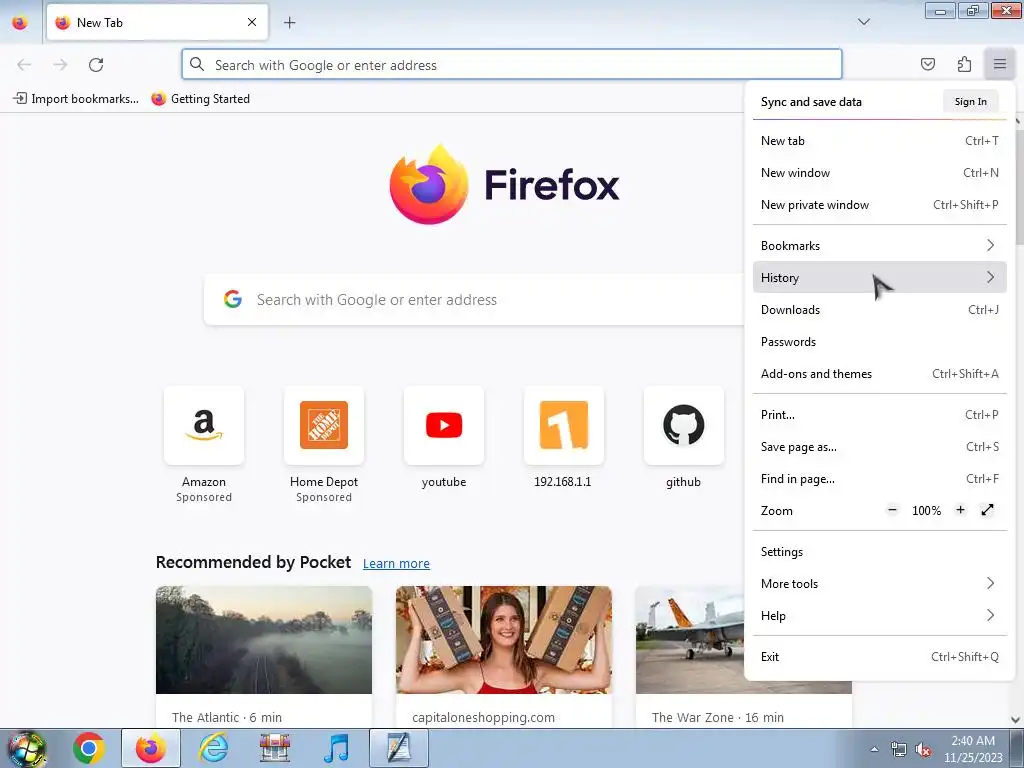Click the taskbar clock and date
The height and width of the screenshot is (768, 1024).
pyautogui.click(x=972, y=749)
